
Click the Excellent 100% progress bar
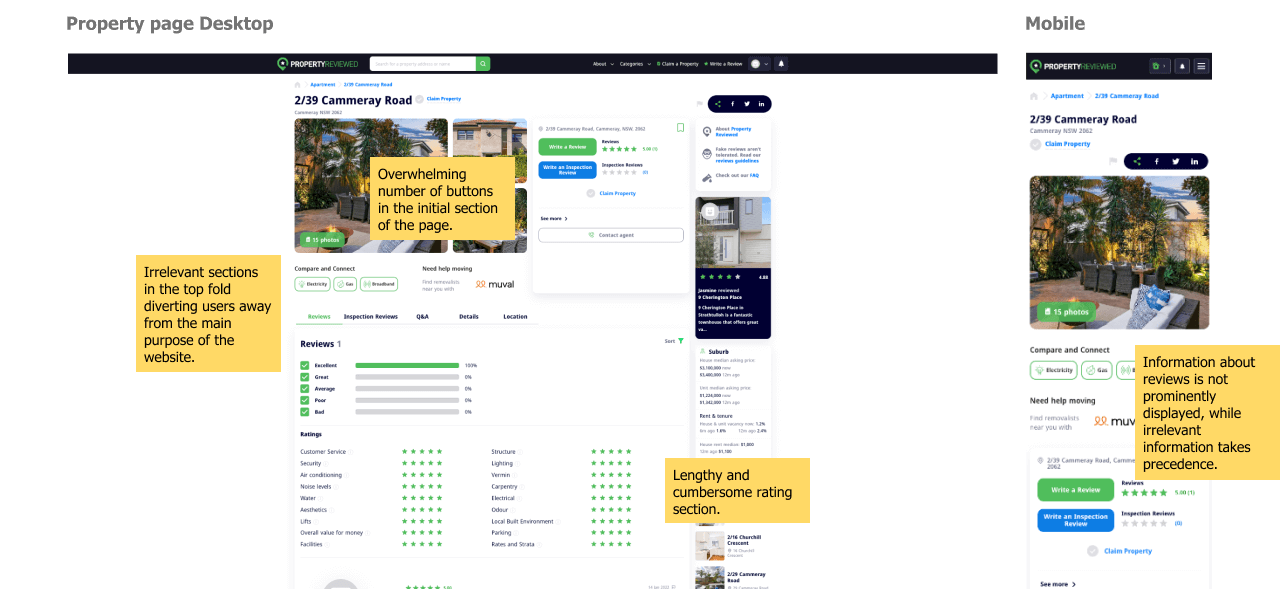pyautogui.click(x=407, y=366)
